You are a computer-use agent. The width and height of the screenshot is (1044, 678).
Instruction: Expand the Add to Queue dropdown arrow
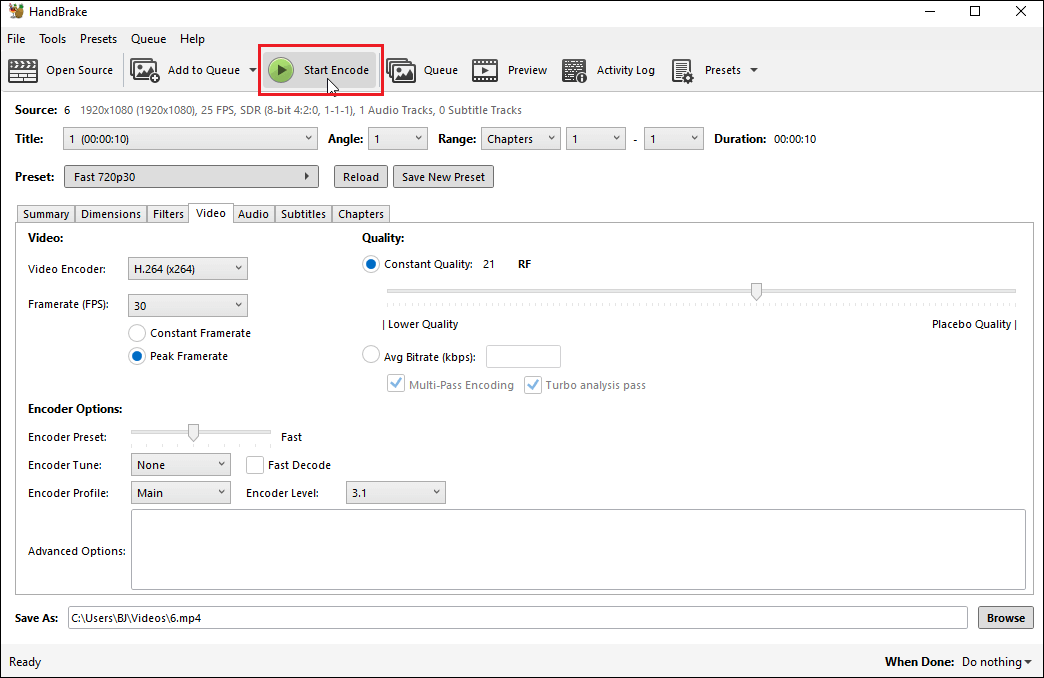[252, 70]
